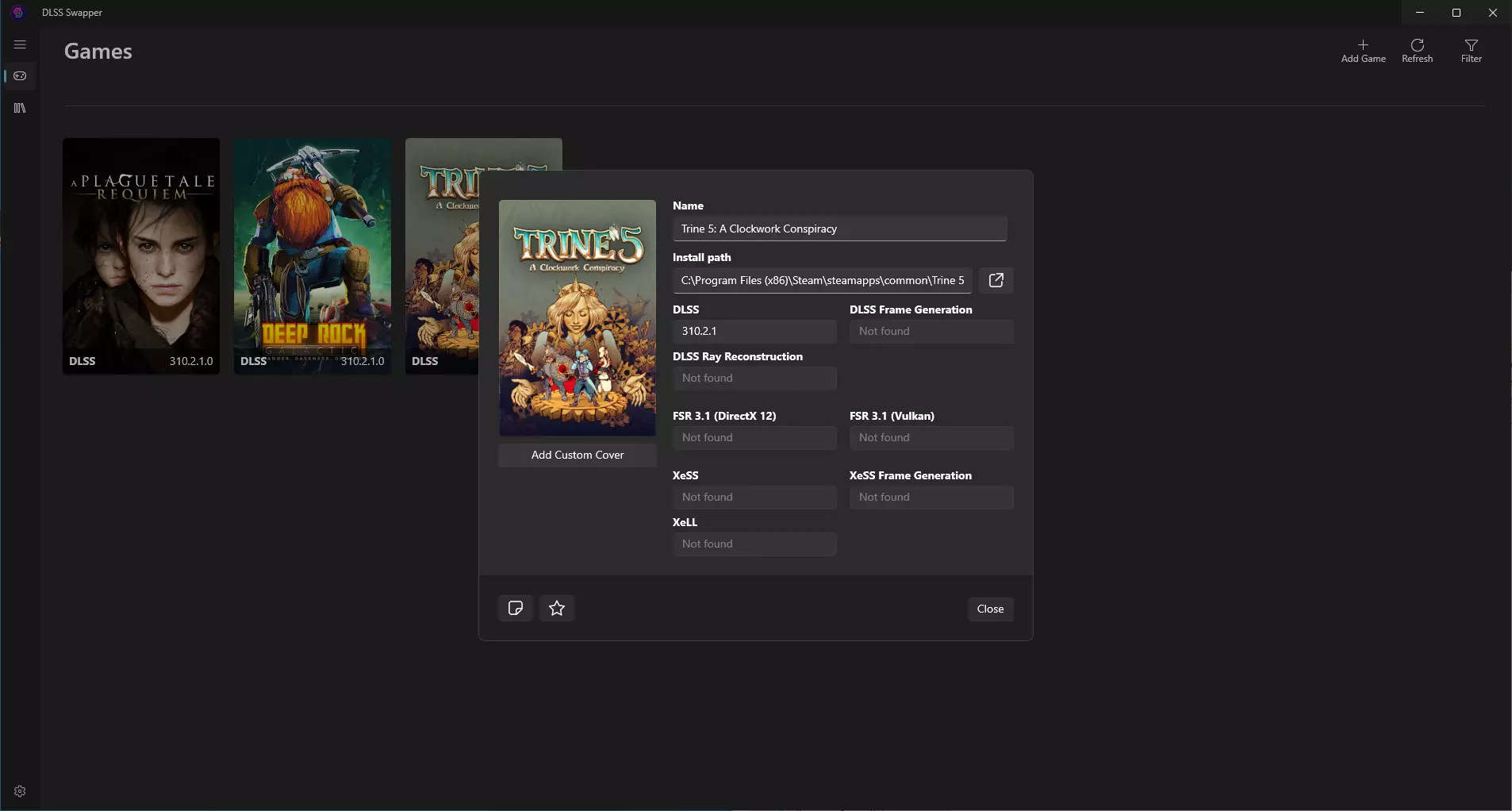Image resolution: width=1512 pixels, height=811 pixels.
Task: Close the Trine 5 details dialog
Action: tap(990, 609)
